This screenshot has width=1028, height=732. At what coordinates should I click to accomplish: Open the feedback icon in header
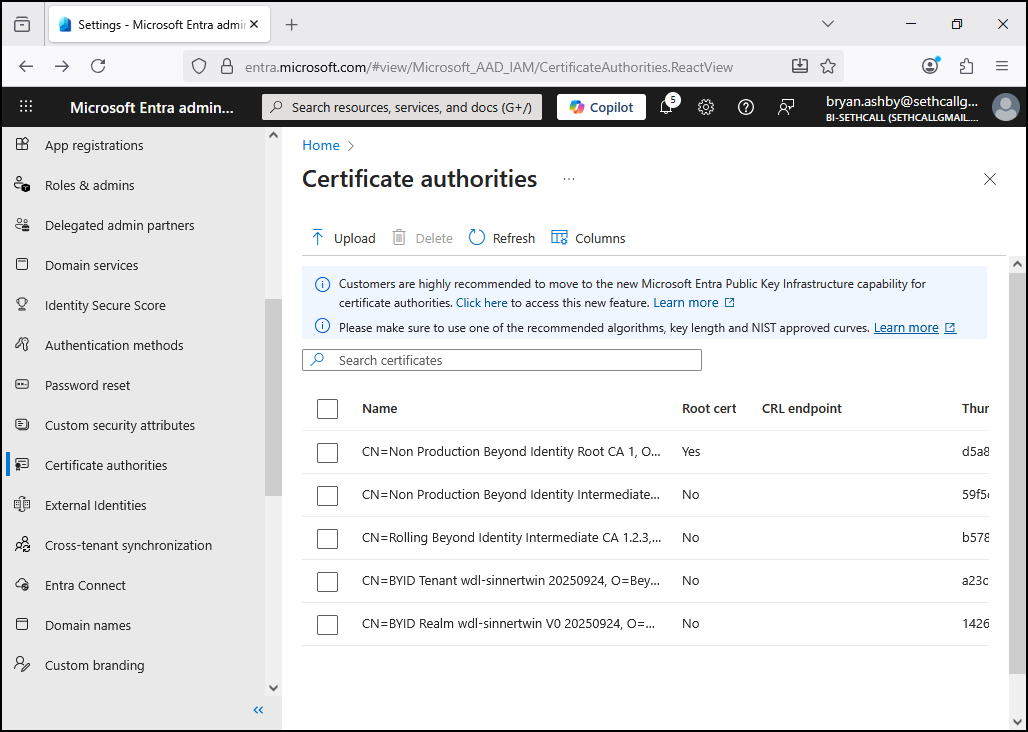pyautogui.click(x=786, y=107)
